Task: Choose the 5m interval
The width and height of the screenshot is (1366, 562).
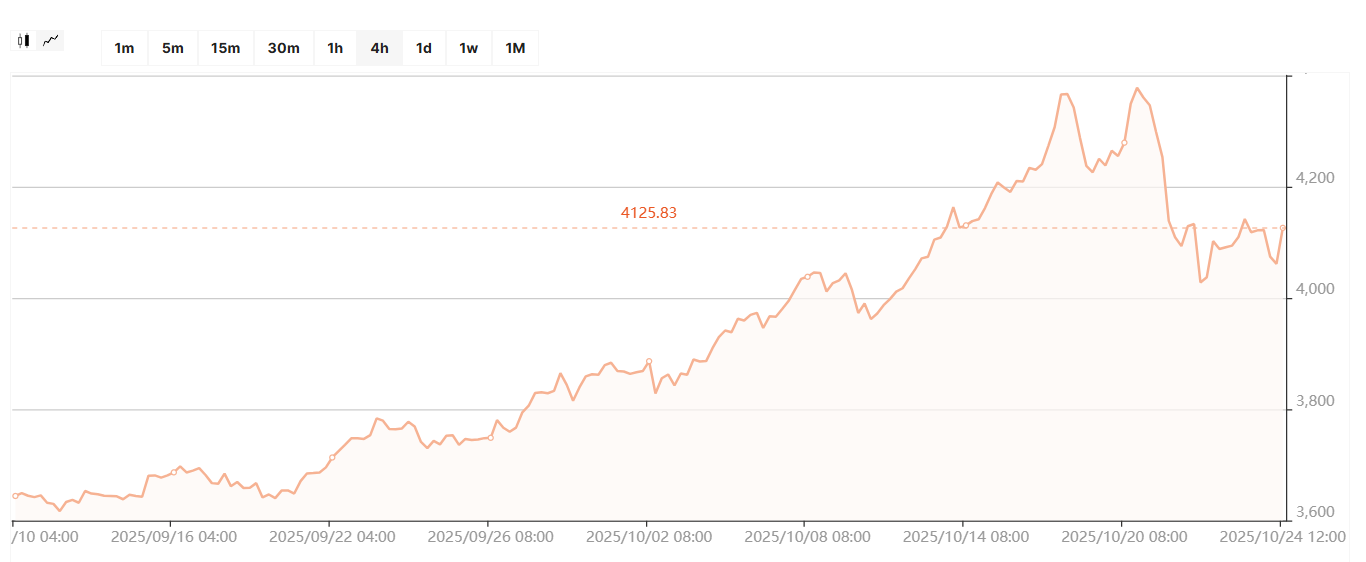Action: pos(173,48)
